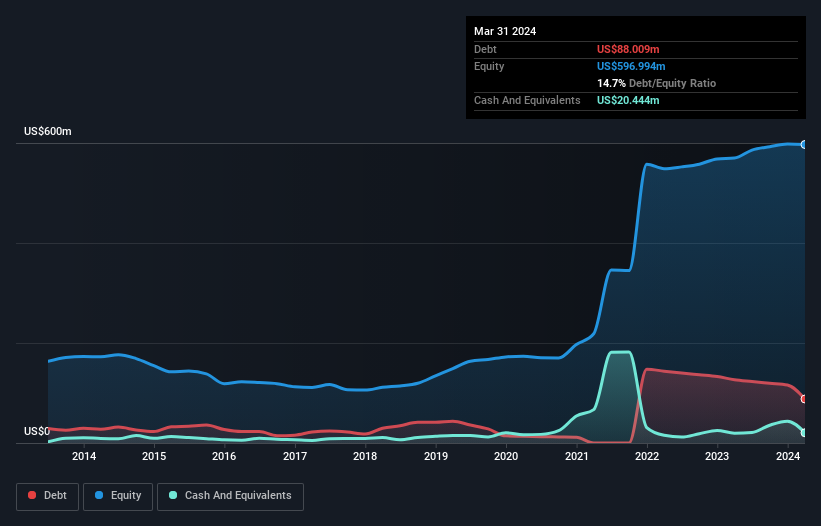
Task: Select the Equity endpoint marker at Mar 2024
Action: pos(804,144)
